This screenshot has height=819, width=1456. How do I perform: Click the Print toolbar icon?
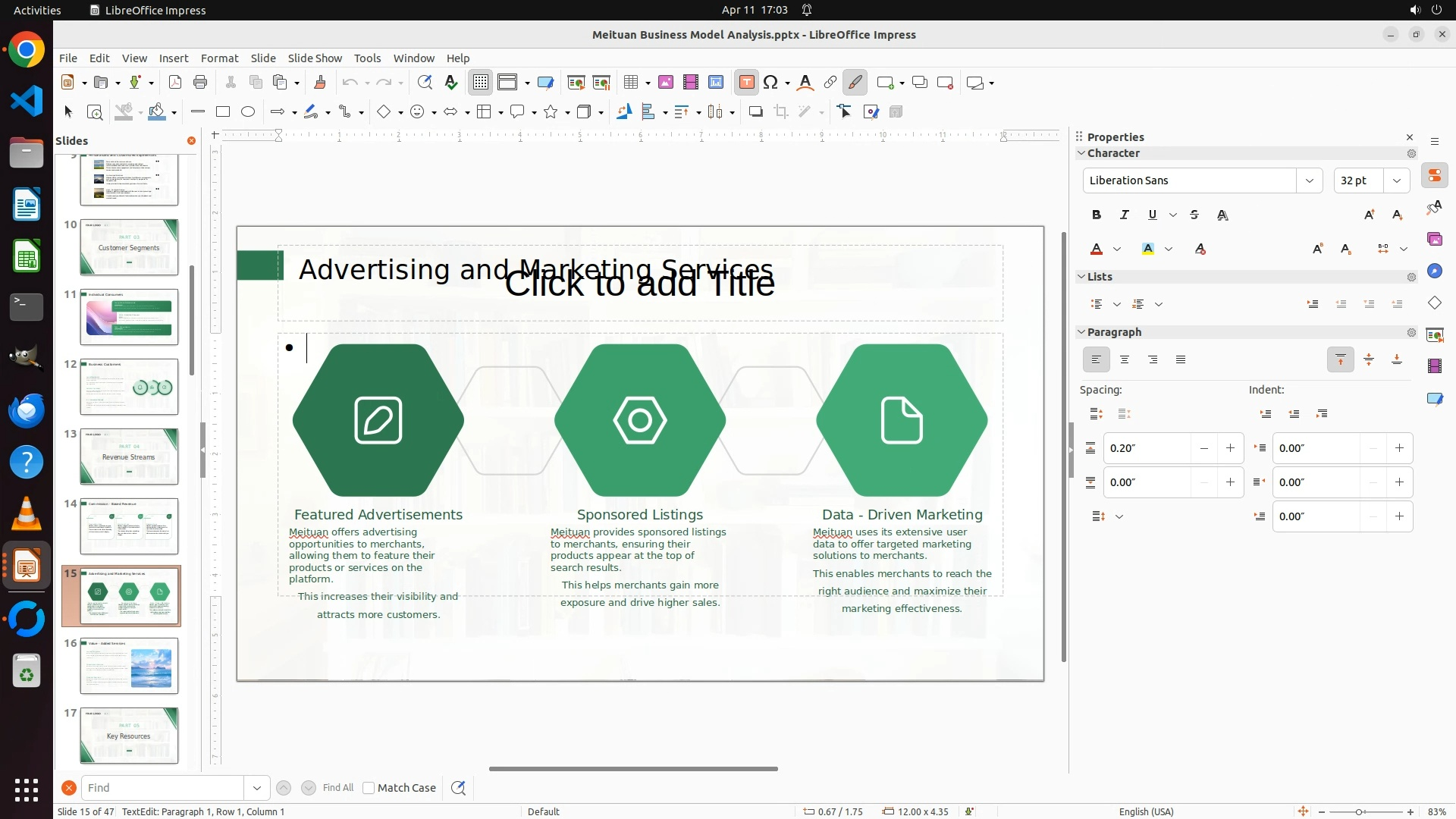pos(200,83)
